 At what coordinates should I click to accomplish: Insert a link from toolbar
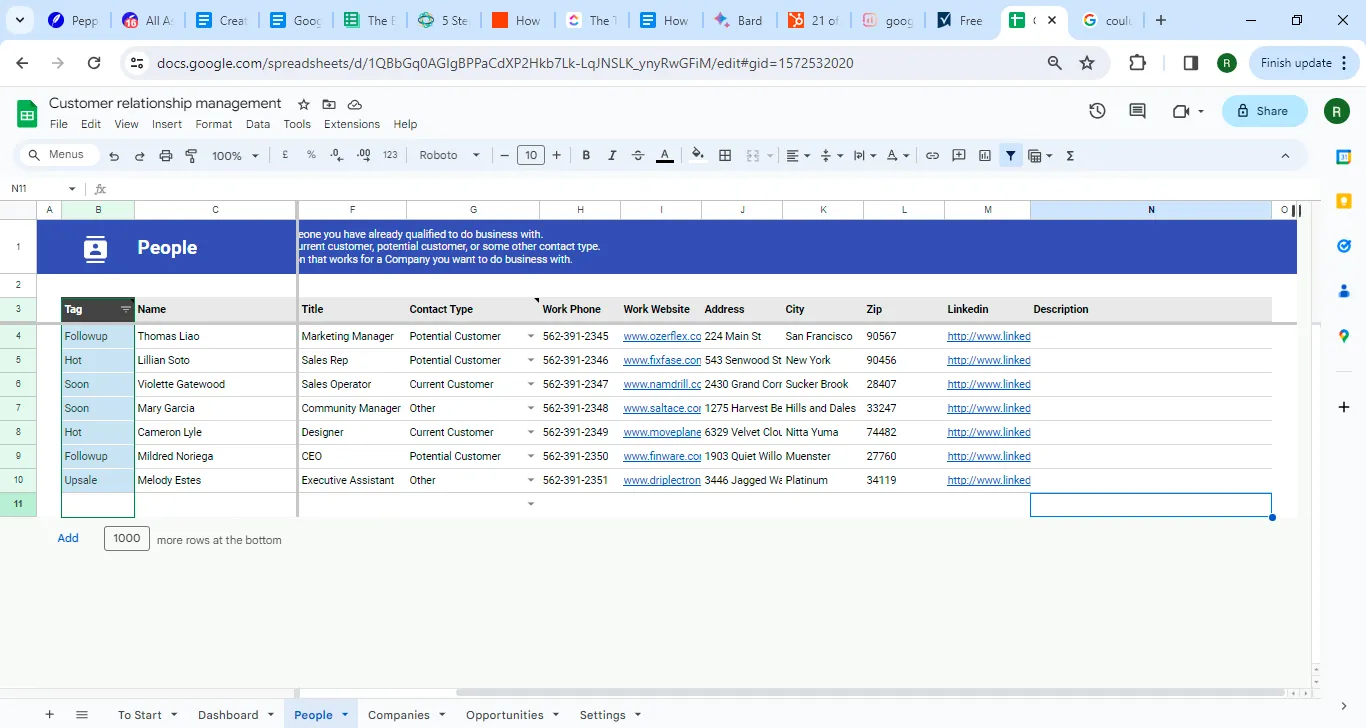coord(932,155)
